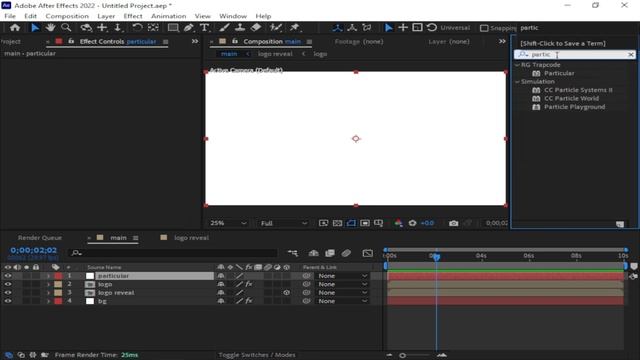Open the Layer menu
The image size is (640, 360).
click(x=106, y=16)
